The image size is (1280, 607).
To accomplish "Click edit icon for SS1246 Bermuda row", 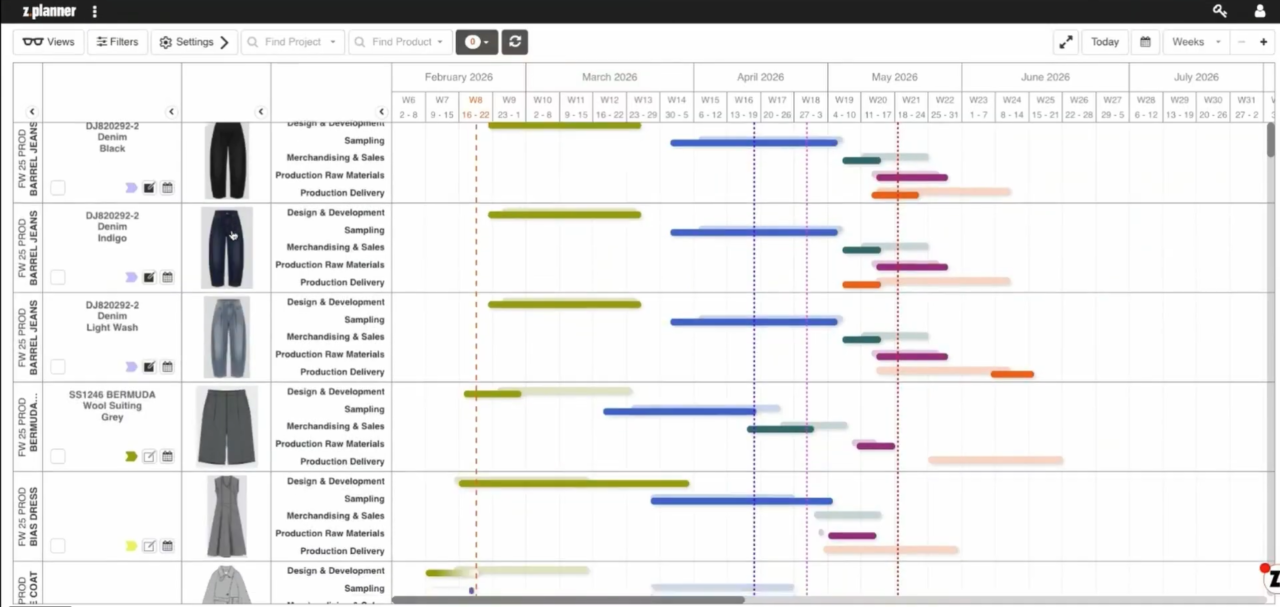I will [x=149, y=456].
